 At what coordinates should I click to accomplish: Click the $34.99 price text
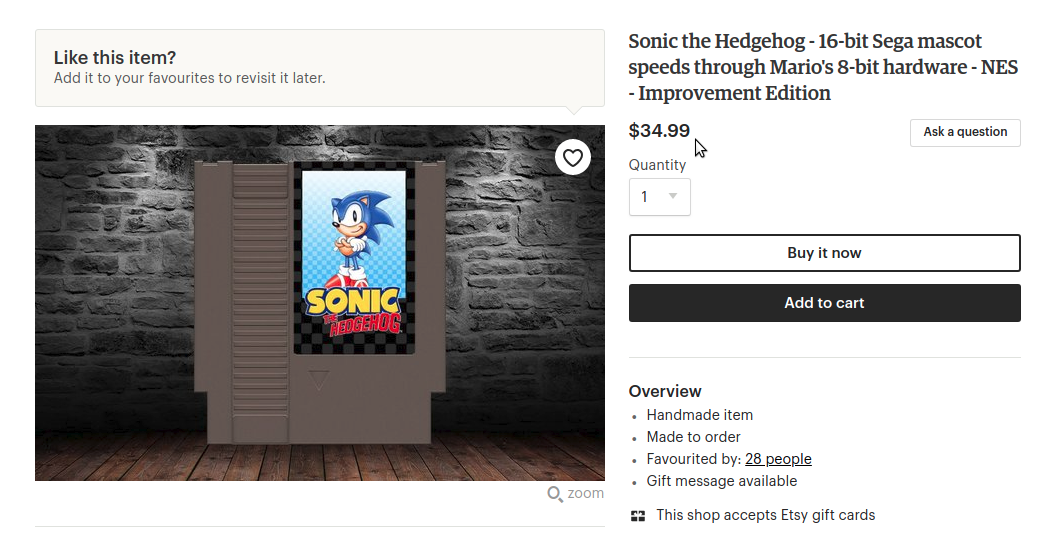click(659, 130)
